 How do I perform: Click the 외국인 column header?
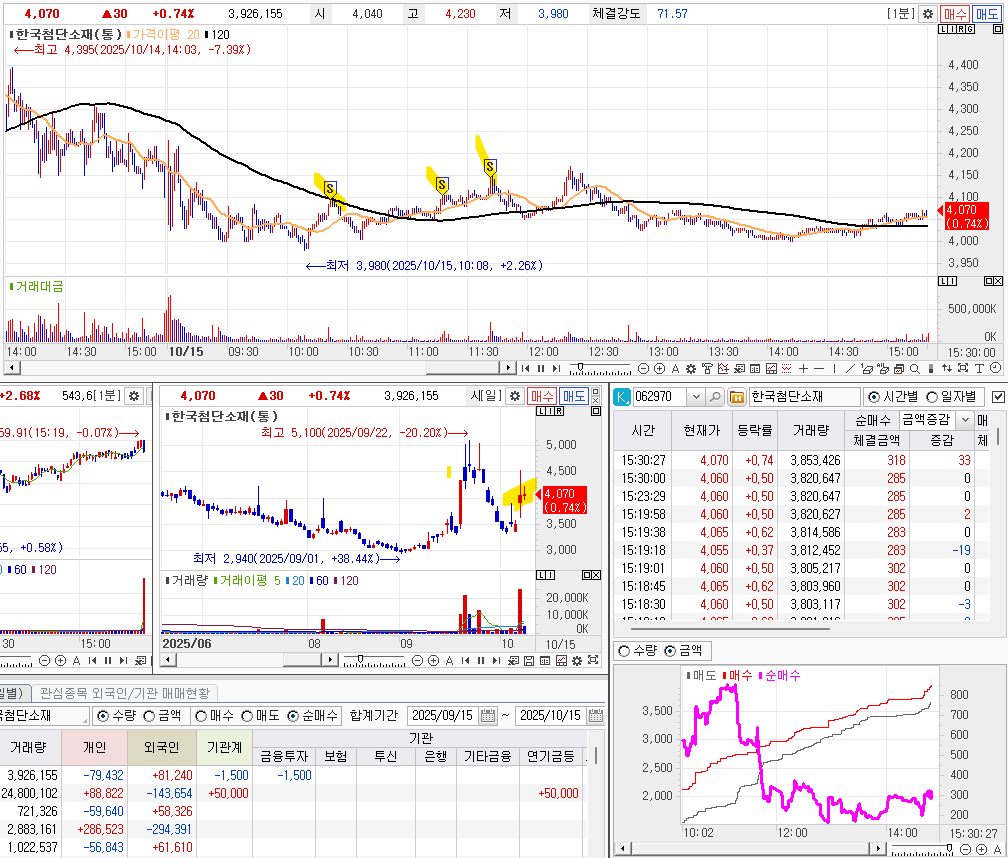pos(161,747)
